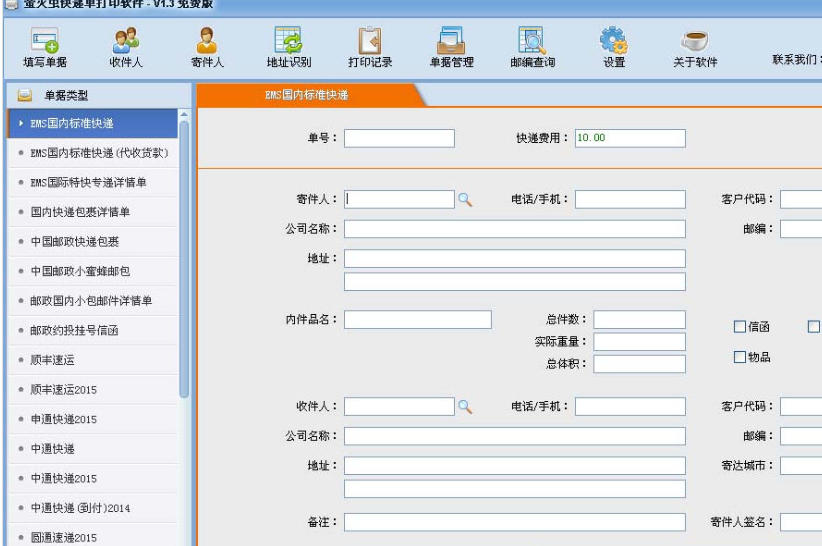Viewport: 822px width, 546px height.
Task: Select 中通快递(到付)2014 template
Action: pos(93,508)
